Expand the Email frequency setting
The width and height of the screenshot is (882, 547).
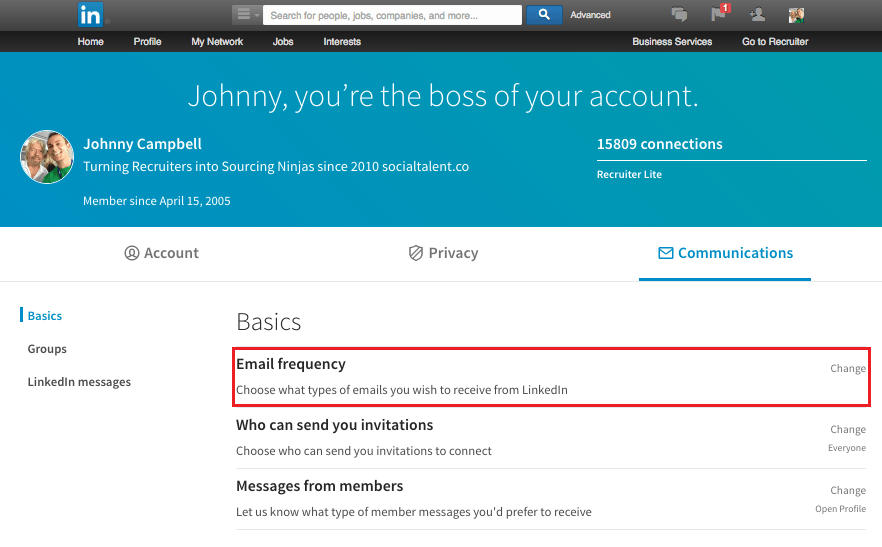click(x=551, y=377)
